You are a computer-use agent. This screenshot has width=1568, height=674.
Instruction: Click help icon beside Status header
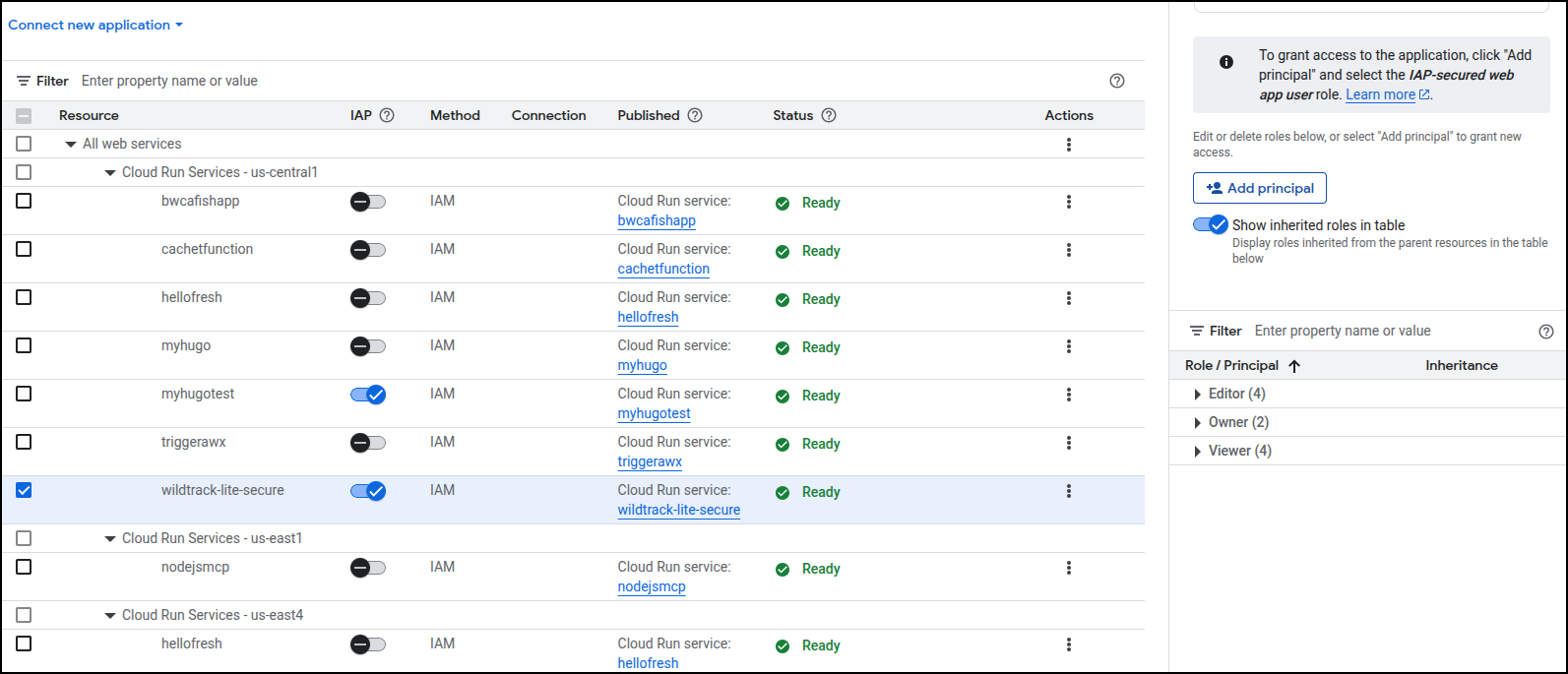829,115
